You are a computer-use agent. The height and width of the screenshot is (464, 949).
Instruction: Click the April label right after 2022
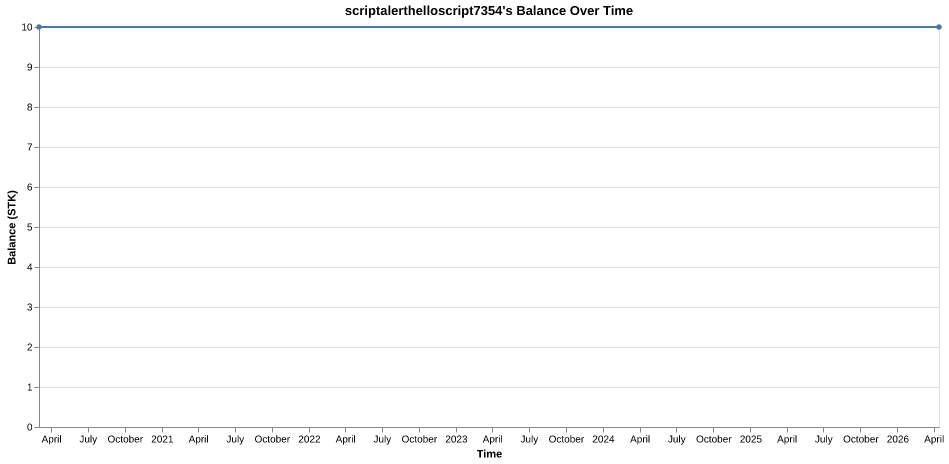pyautogui.click(x=346, y=439)
